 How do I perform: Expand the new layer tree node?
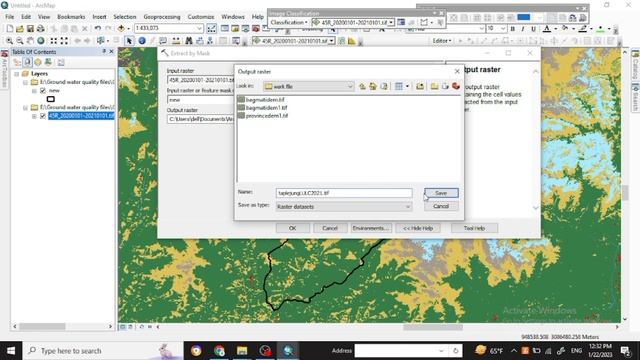pyautogui.click(x=34, y=91)
